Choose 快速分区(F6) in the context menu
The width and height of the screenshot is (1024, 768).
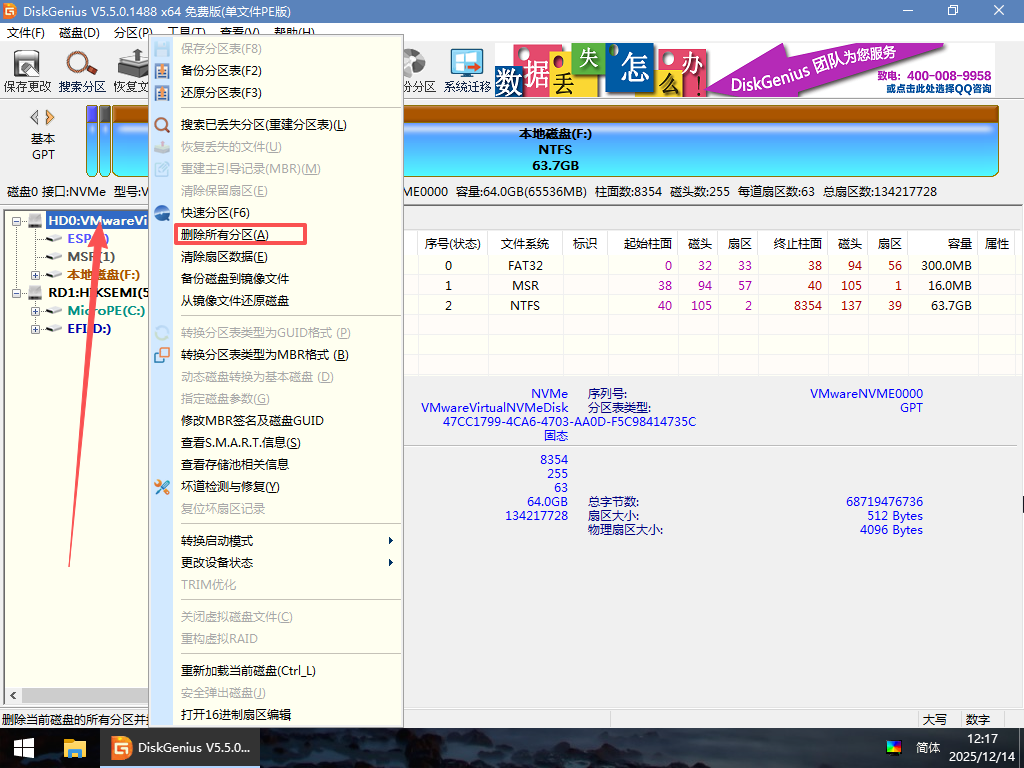(215, 213)
